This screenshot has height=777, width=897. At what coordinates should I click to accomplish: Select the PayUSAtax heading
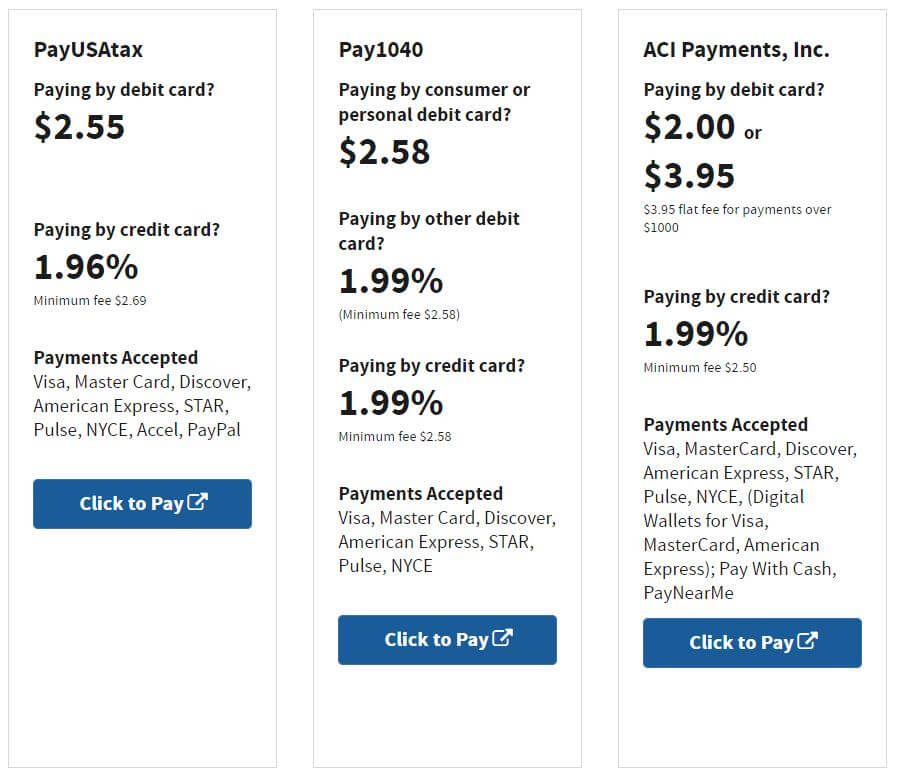[89, 48]
